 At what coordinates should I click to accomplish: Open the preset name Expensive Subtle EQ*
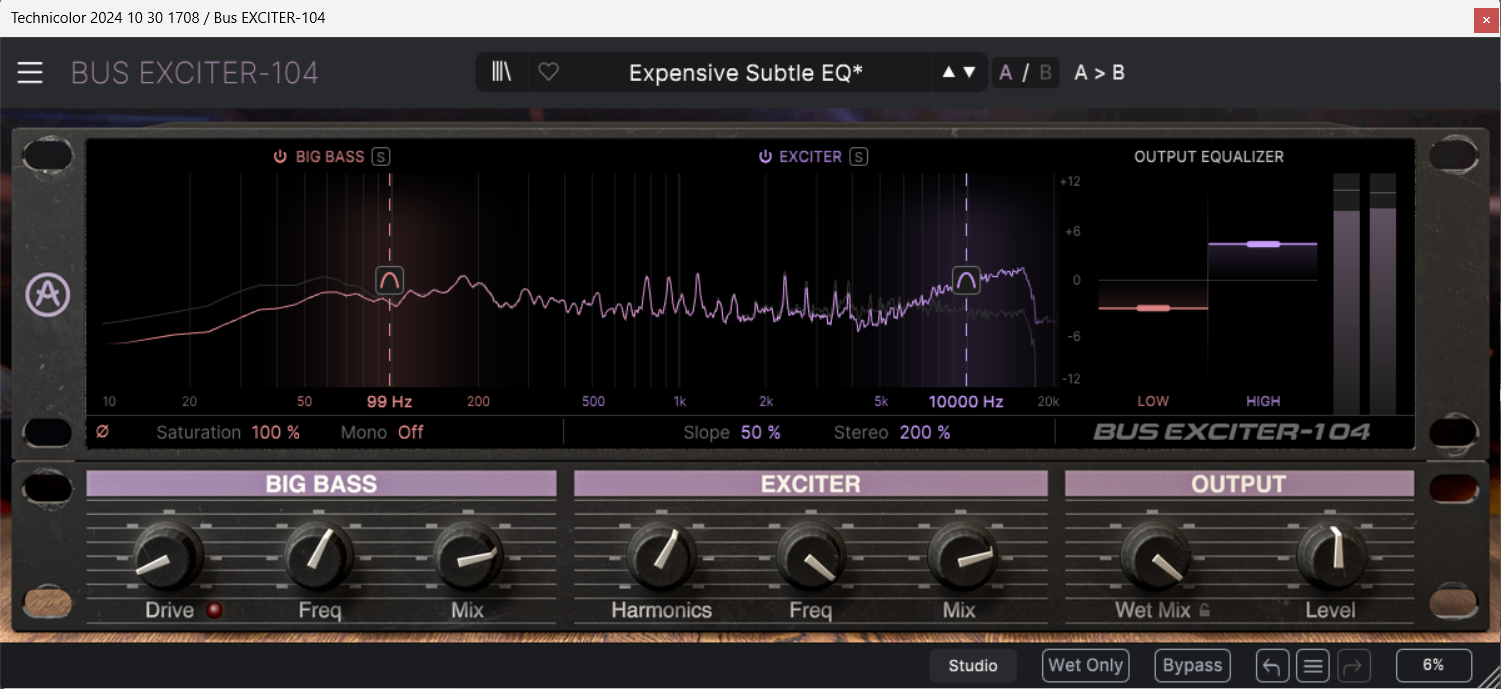[746, 72]
